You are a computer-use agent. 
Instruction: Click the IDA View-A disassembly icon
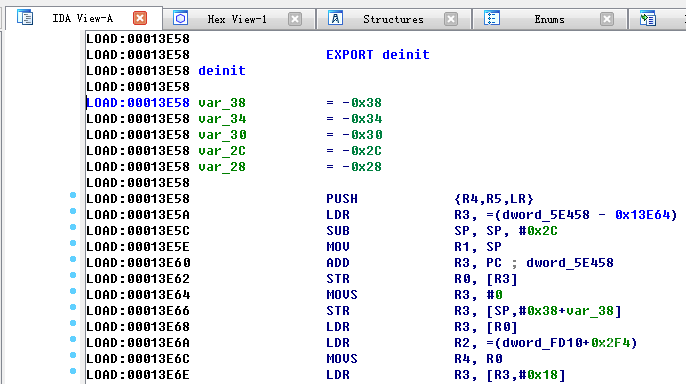(x=24, y=18)
